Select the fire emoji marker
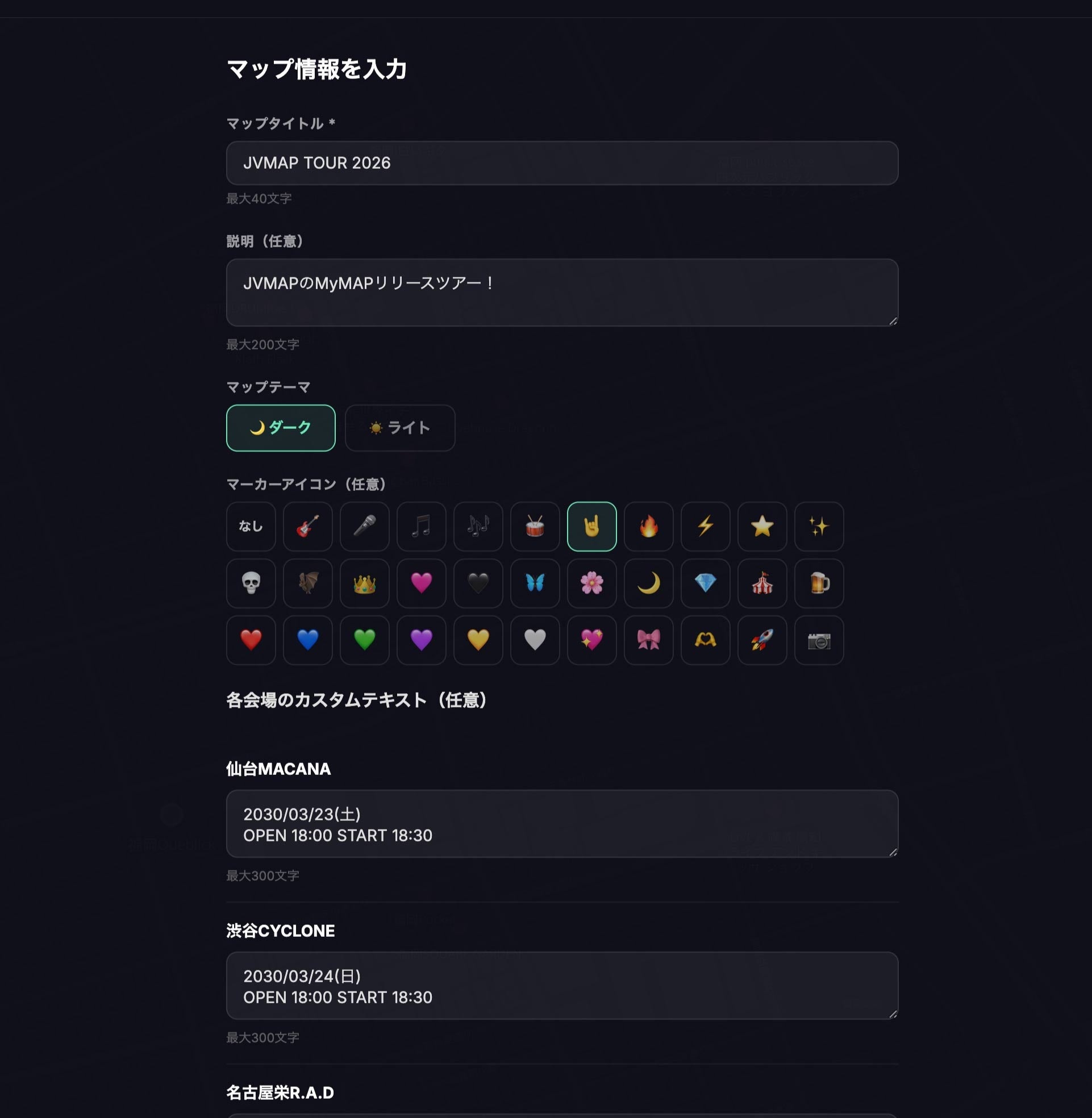 point(648,526)
